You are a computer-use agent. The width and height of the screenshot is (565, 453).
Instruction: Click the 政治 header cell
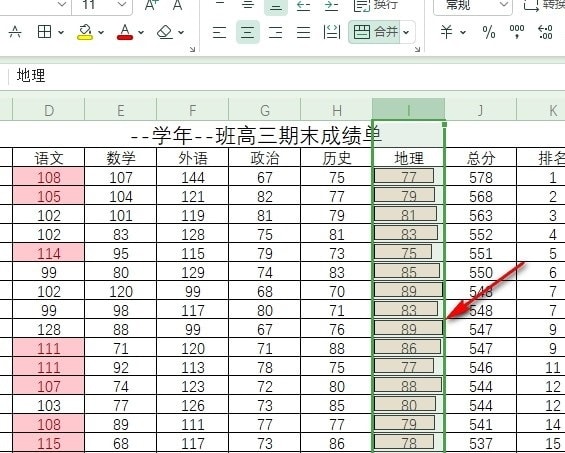[x=265, y=158]
